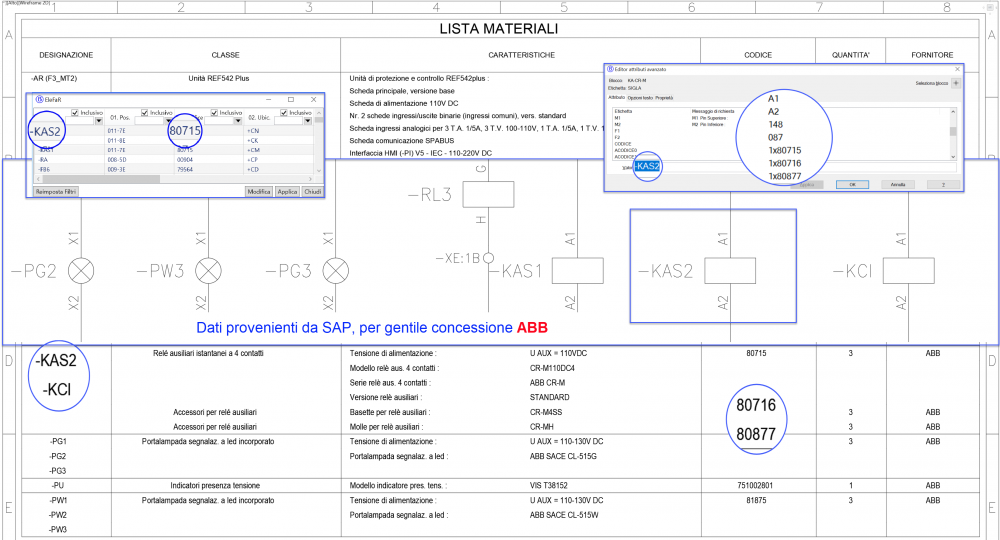1000x540 pixels.
Task: Click the Applica button in ElefaR
Action: coord(288,192)
